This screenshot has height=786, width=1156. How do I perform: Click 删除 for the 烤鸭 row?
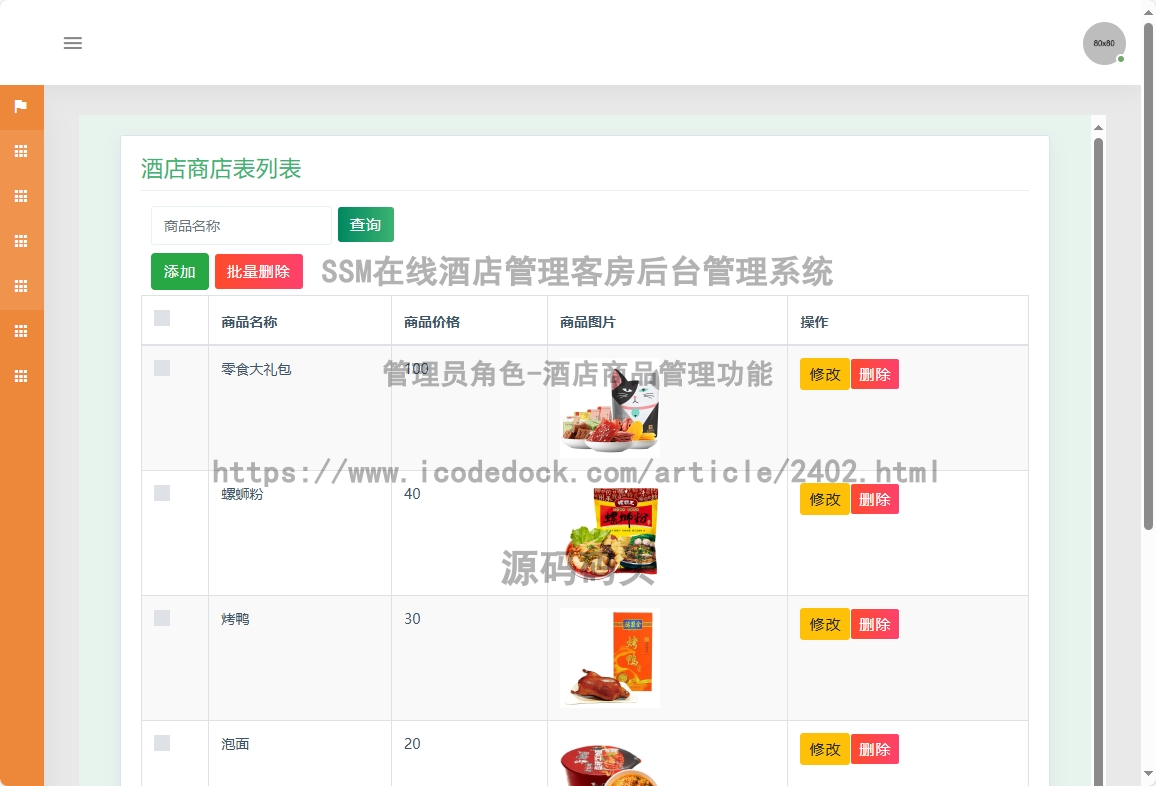[x=874, y=624]
